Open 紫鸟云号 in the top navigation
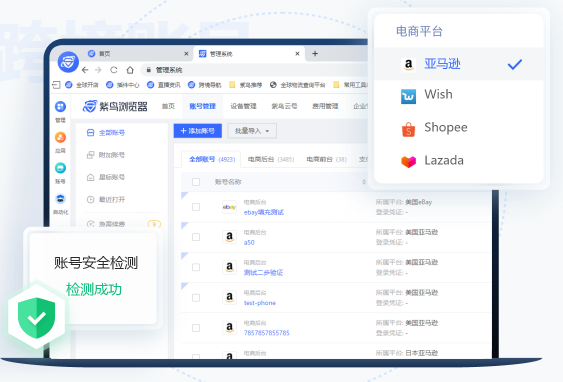This screenshot has height=382, width=563. 284,106
